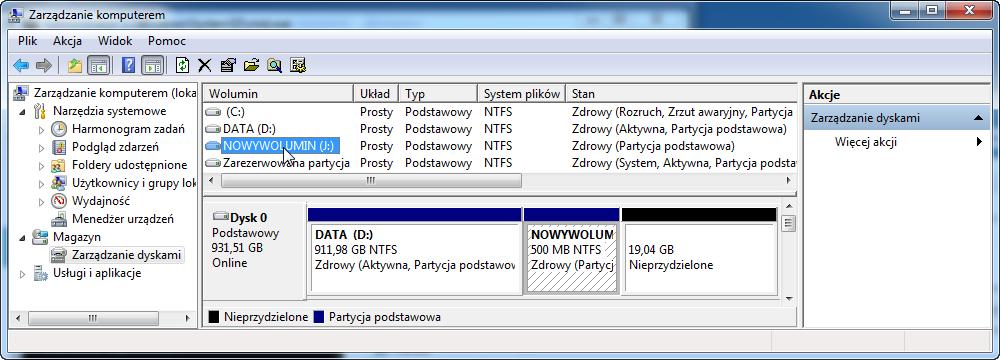Click Stan cell Zdrowy (Partycja podstawowa)
1000x360 pixels.
tap(653, 146)
